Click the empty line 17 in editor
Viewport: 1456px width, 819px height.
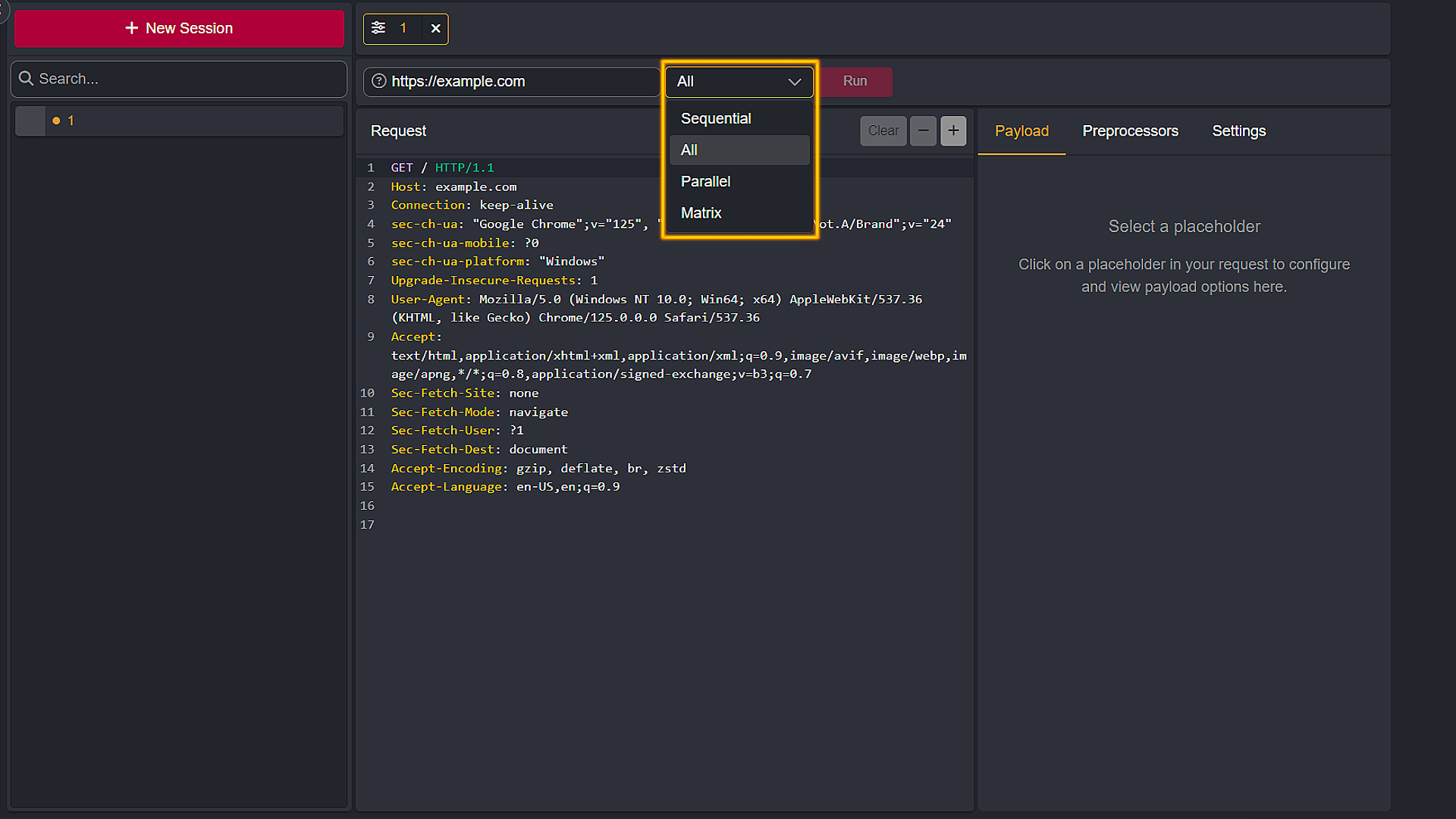(664, 525)
